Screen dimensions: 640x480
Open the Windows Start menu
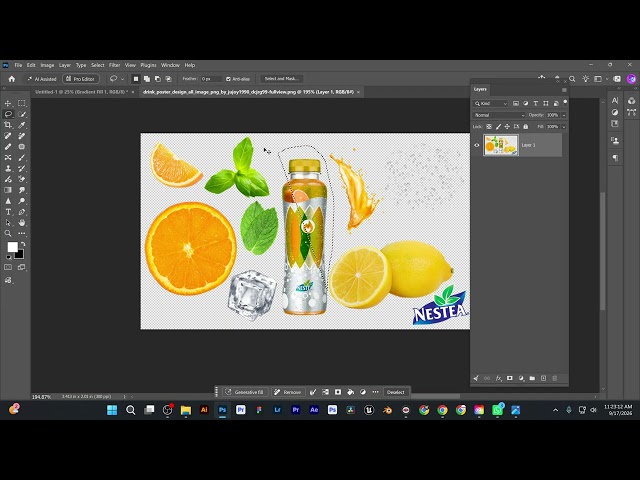pos(112,410)
